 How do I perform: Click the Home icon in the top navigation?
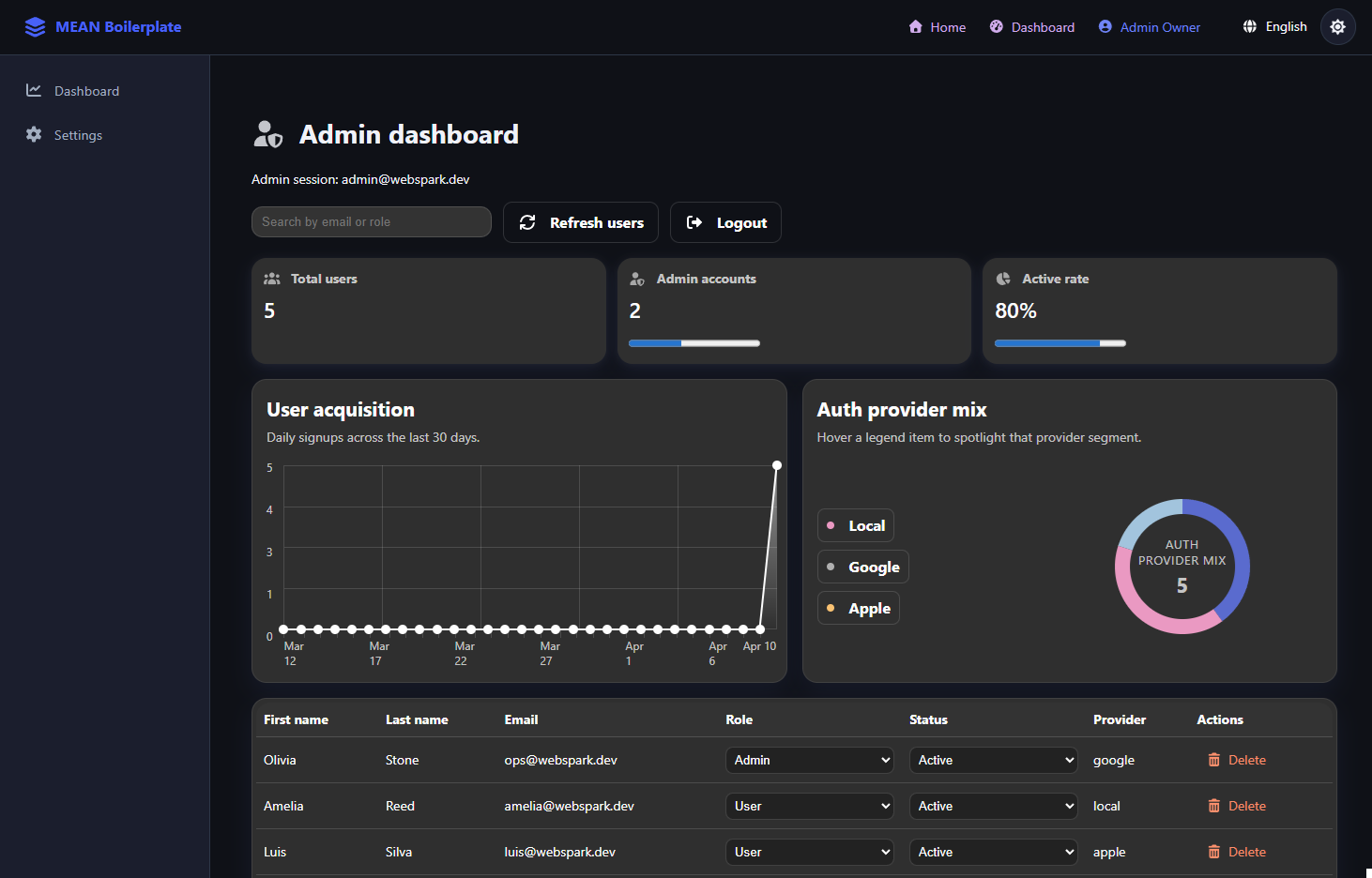click(x=914, y=26)
